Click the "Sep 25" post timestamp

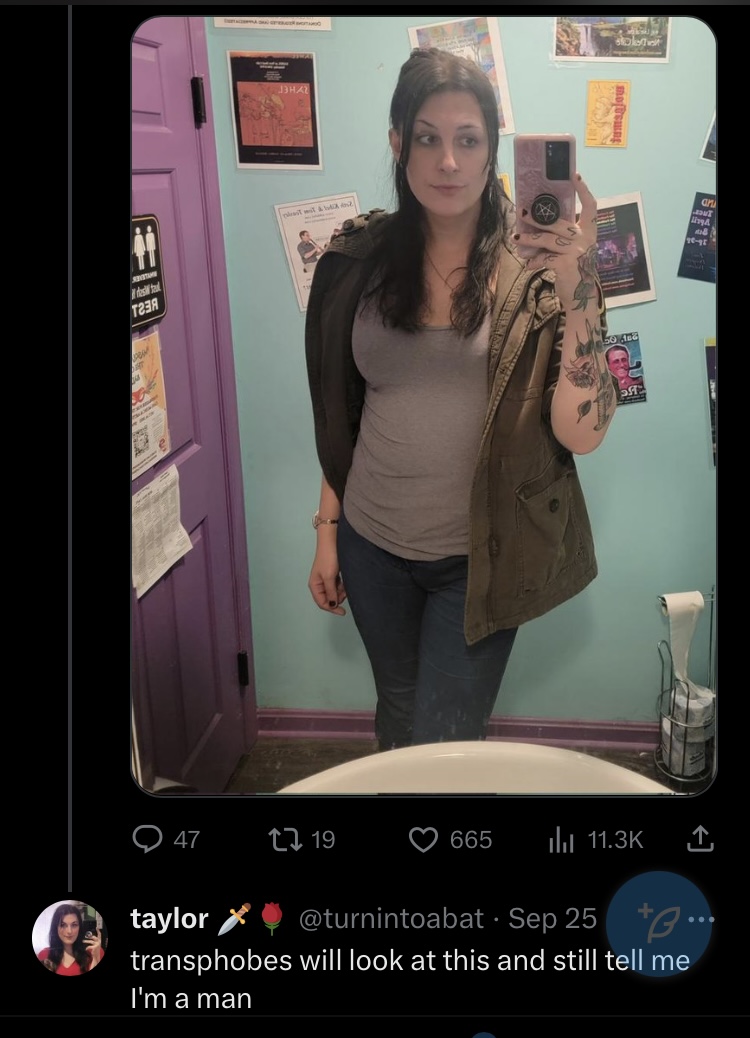point(552,919)
